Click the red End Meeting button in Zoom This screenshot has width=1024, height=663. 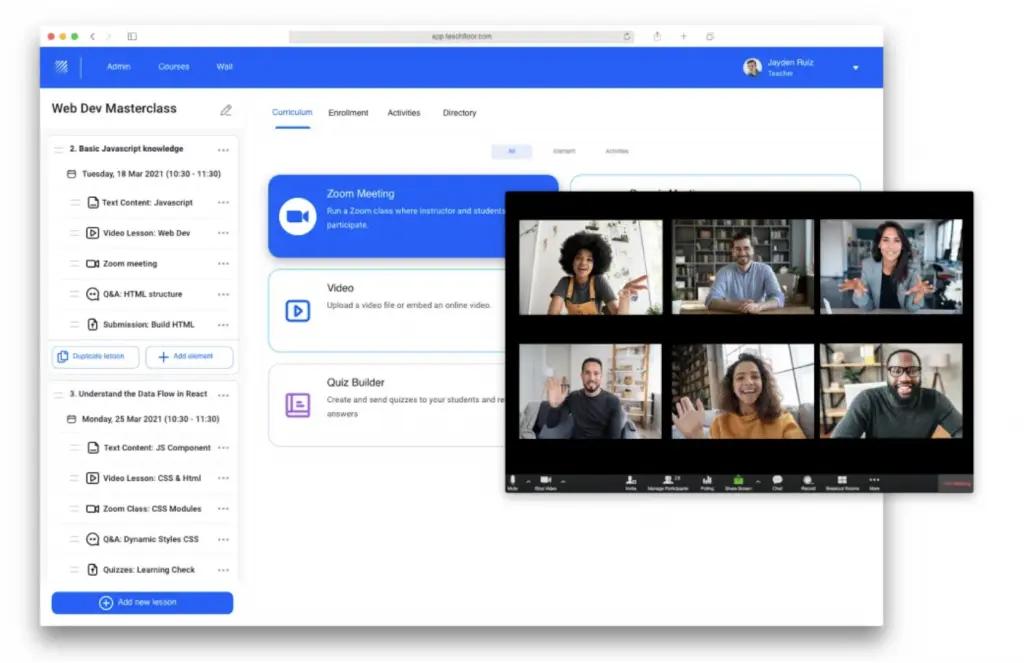point(955,483)
